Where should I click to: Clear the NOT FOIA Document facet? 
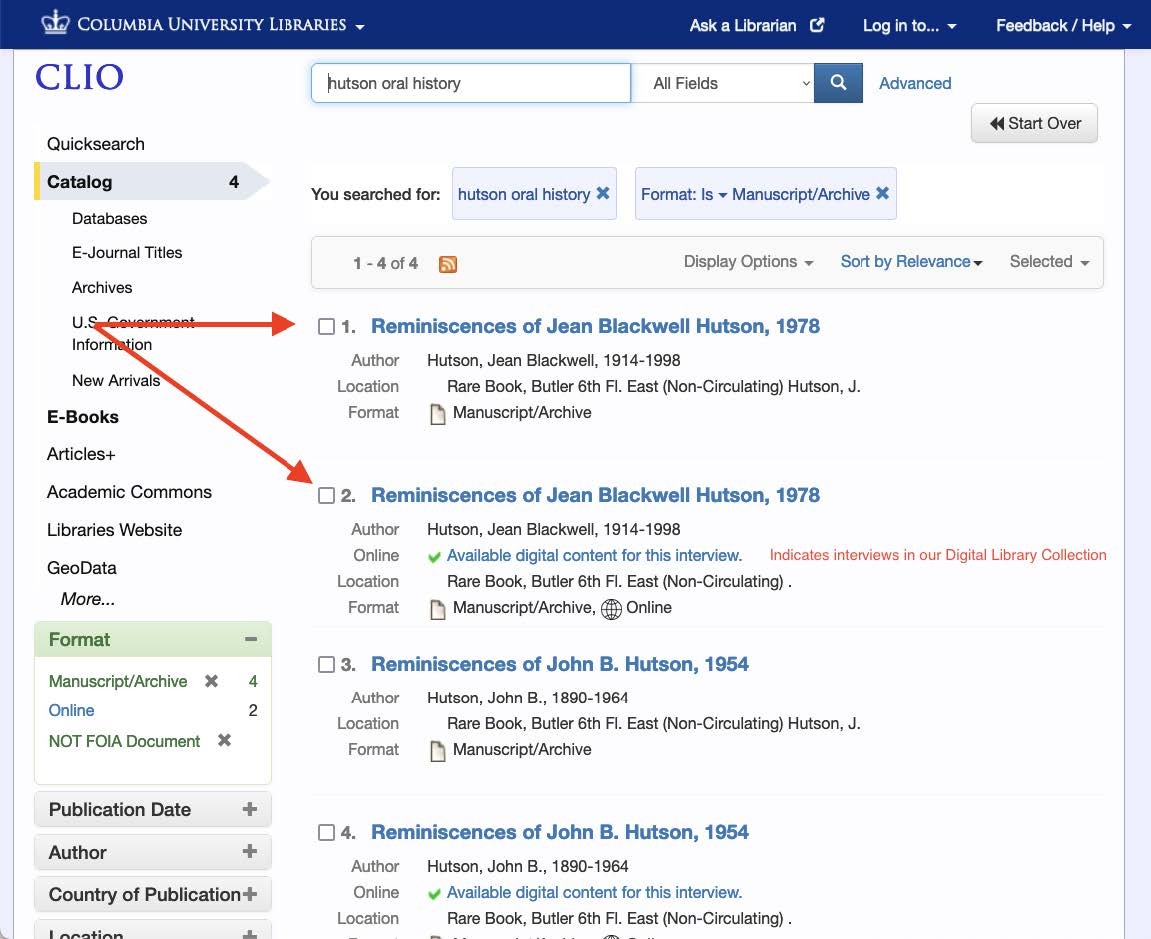coord(222,740)
